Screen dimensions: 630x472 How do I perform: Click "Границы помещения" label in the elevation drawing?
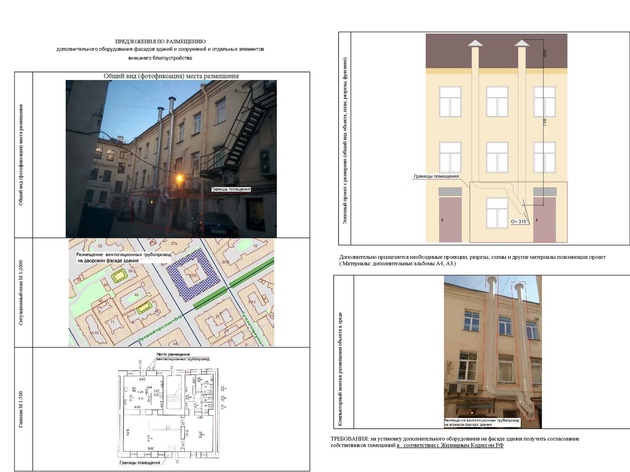point(436,176)
